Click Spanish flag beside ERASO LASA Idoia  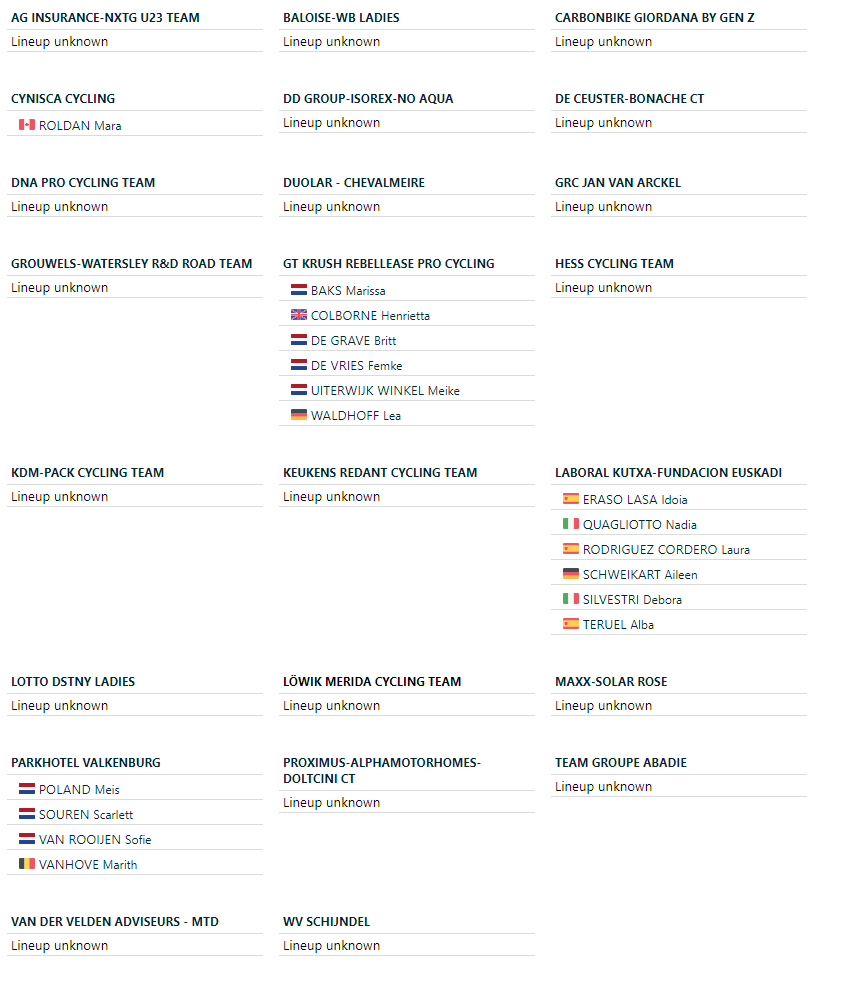[x=570, y=498]
